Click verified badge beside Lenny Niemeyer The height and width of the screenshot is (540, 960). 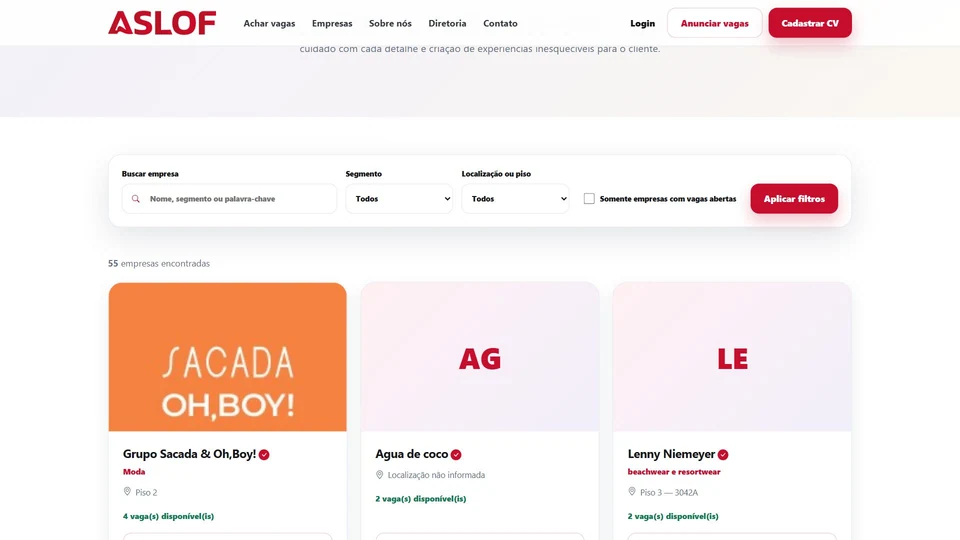point(723,455)
